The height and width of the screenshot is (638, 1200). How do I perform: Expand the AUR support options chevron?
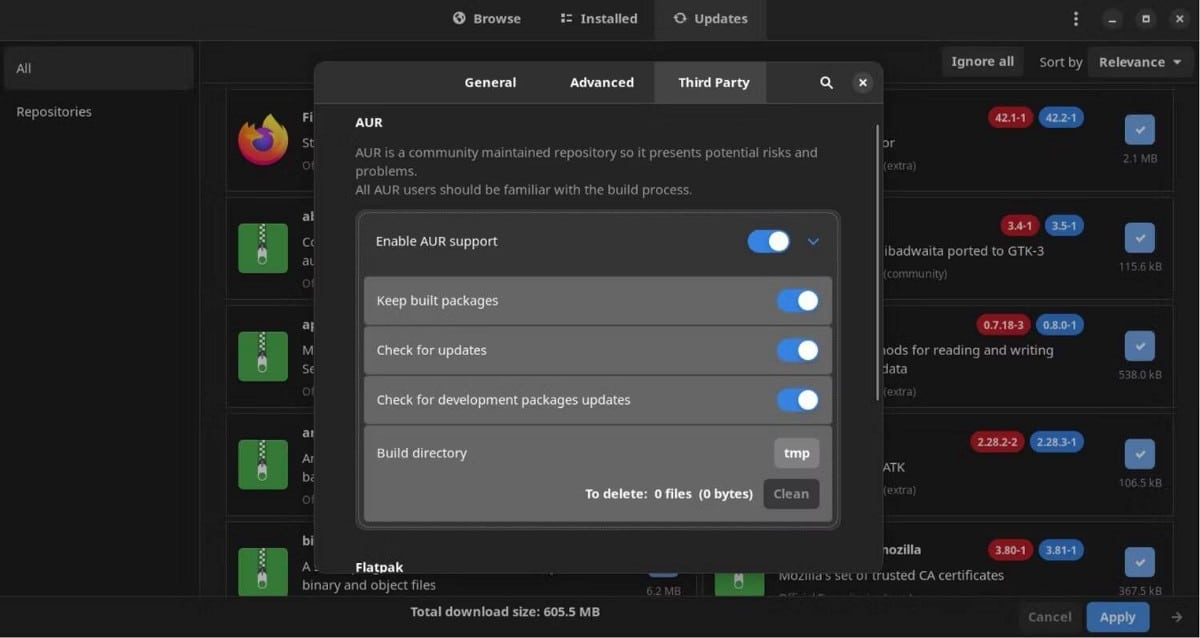(813, 241)
